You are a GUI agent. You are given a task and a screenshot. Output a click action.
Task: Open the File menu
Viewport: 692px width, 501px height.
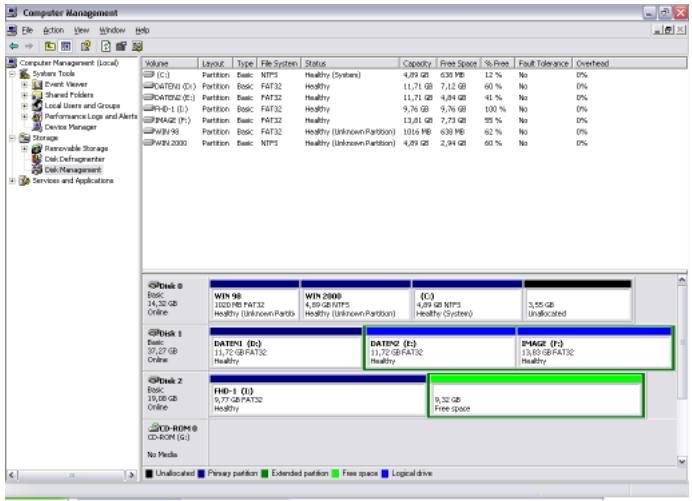(x=27, y=30)
